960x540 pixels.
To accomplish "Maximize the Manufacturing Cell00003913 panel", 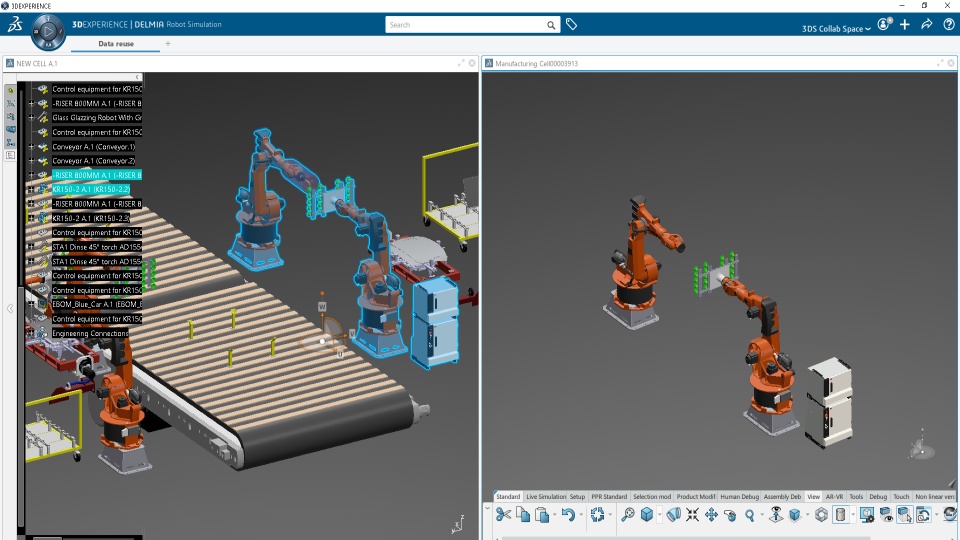I will pyautogui.click(x=940, y=63).
